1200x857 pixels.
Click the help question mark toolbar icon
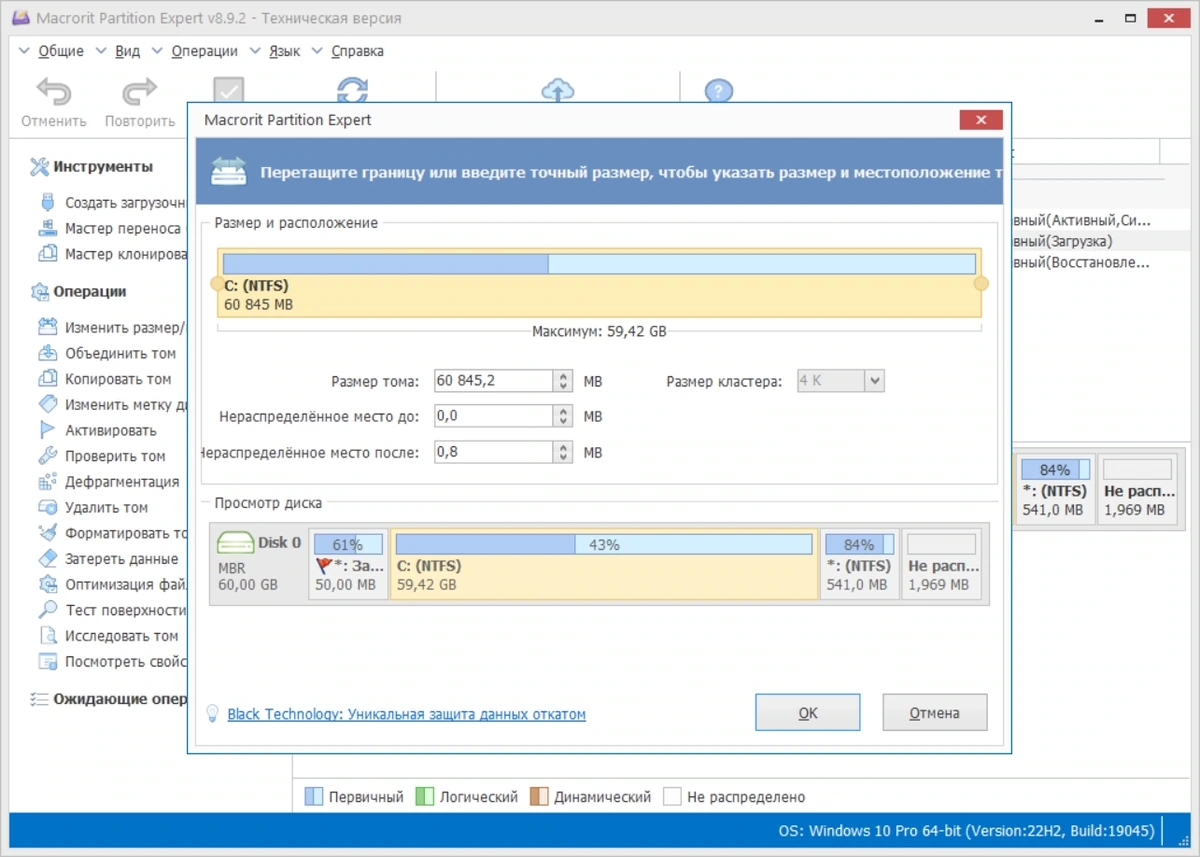tap(719, 90)
